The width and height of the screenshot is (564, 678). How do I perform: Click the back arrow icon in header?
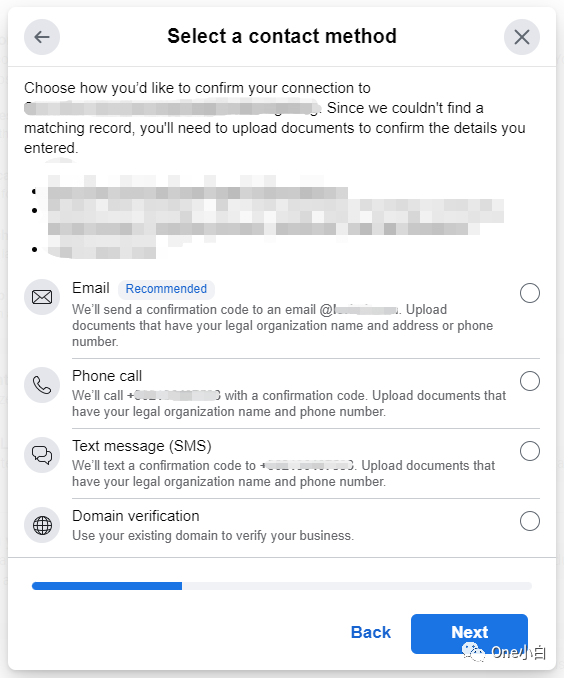[42, 37]
